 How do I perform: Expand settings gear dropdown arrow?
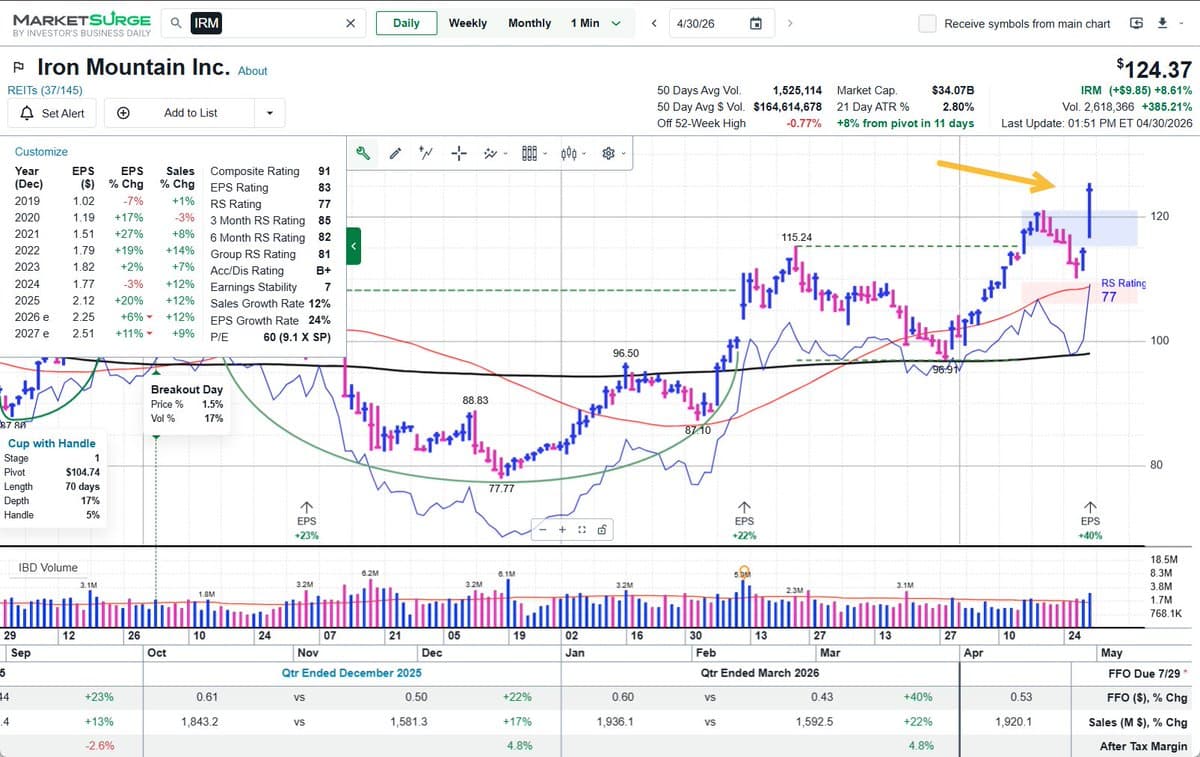623,154
